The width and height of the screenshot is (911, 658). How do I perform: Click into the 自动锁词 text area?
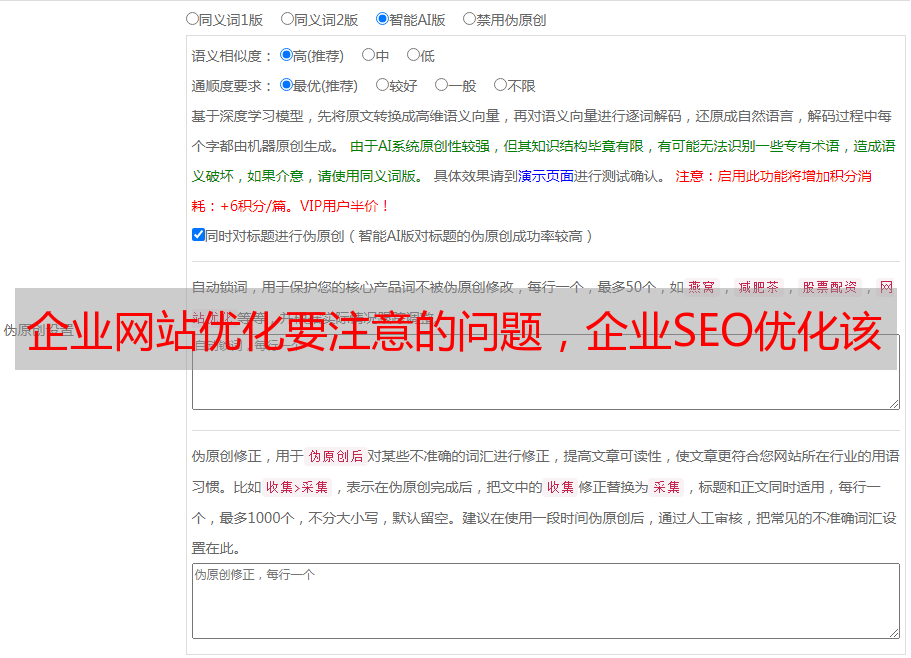(545, 388)
